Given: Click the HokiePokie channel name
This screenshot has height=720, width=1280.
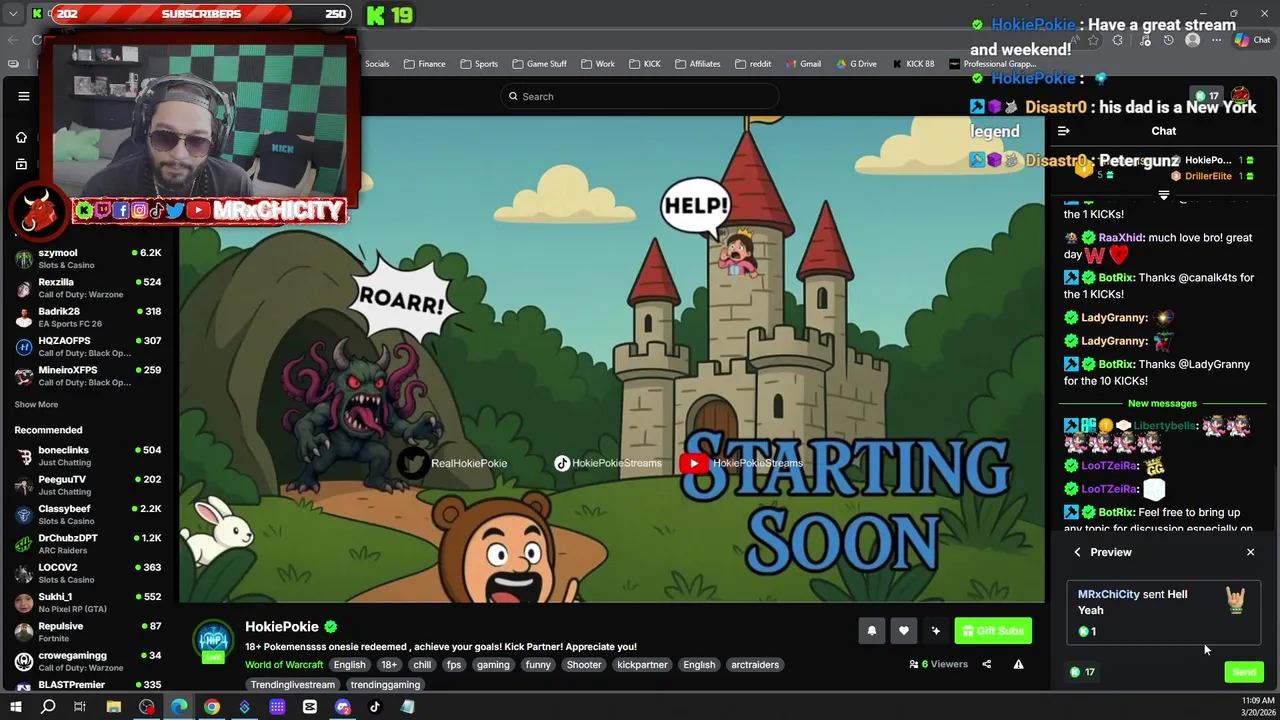Looking at the screenshot, I should [282, 627].
